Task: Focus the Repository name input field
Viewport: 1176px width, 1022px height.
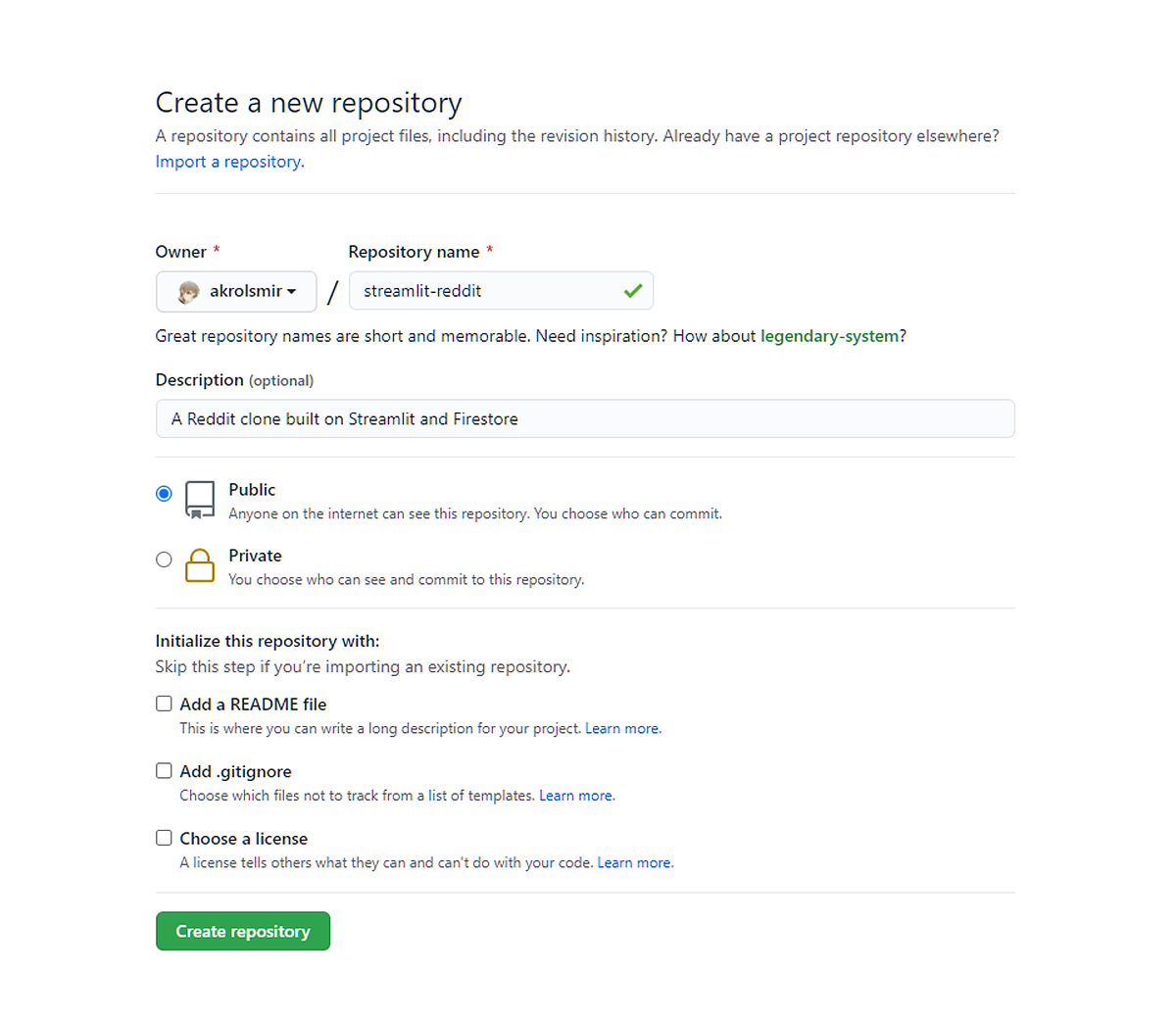Action: [x=487, y=291]
